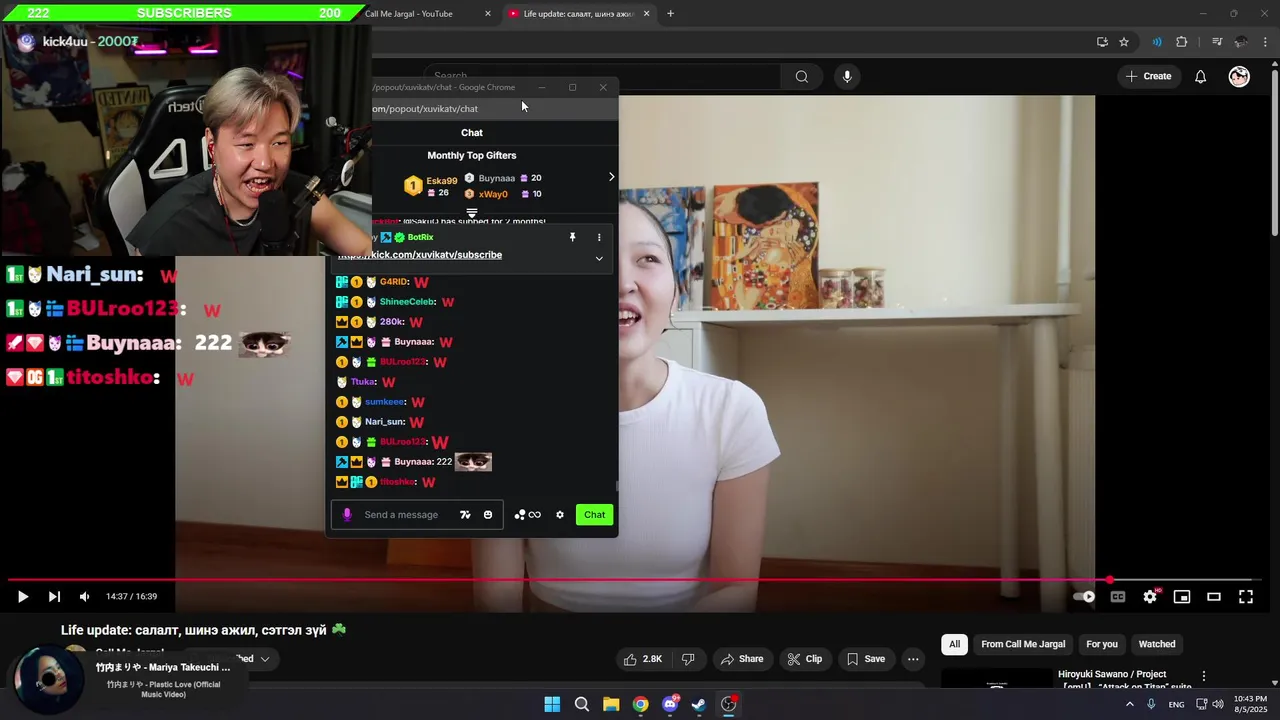1280x720 pixels.
Task: Open taskbar search
Action: [x=581, y=704]
